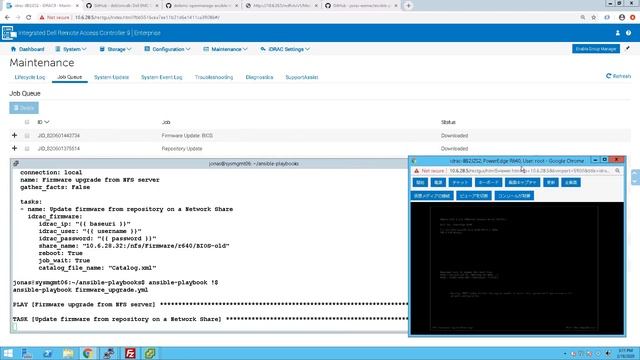Viewport: 640px width, 360px height.
Task: Click the Status column header
Action: point(448,122)
